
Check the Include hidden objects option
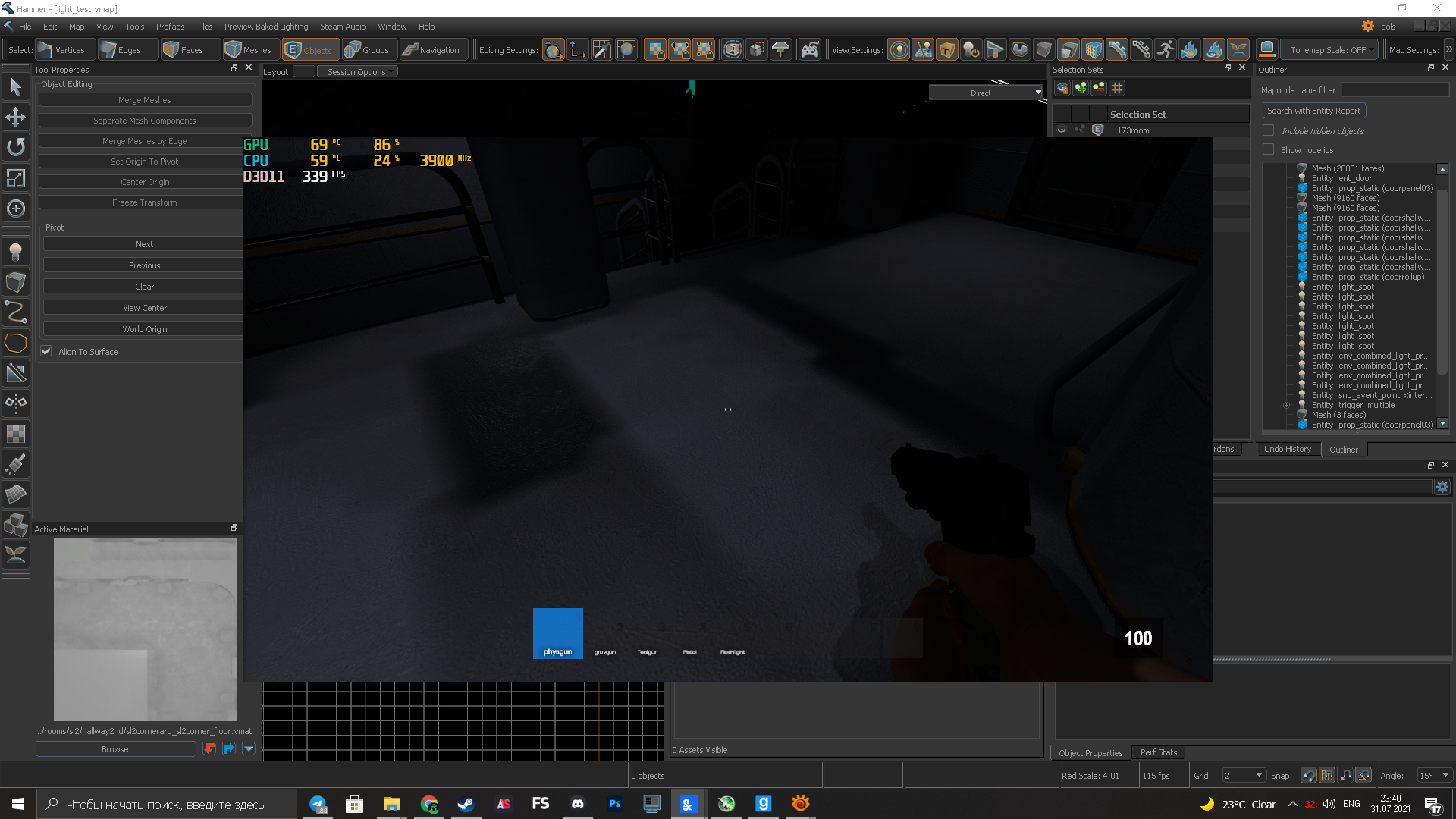pos(1268,130)
